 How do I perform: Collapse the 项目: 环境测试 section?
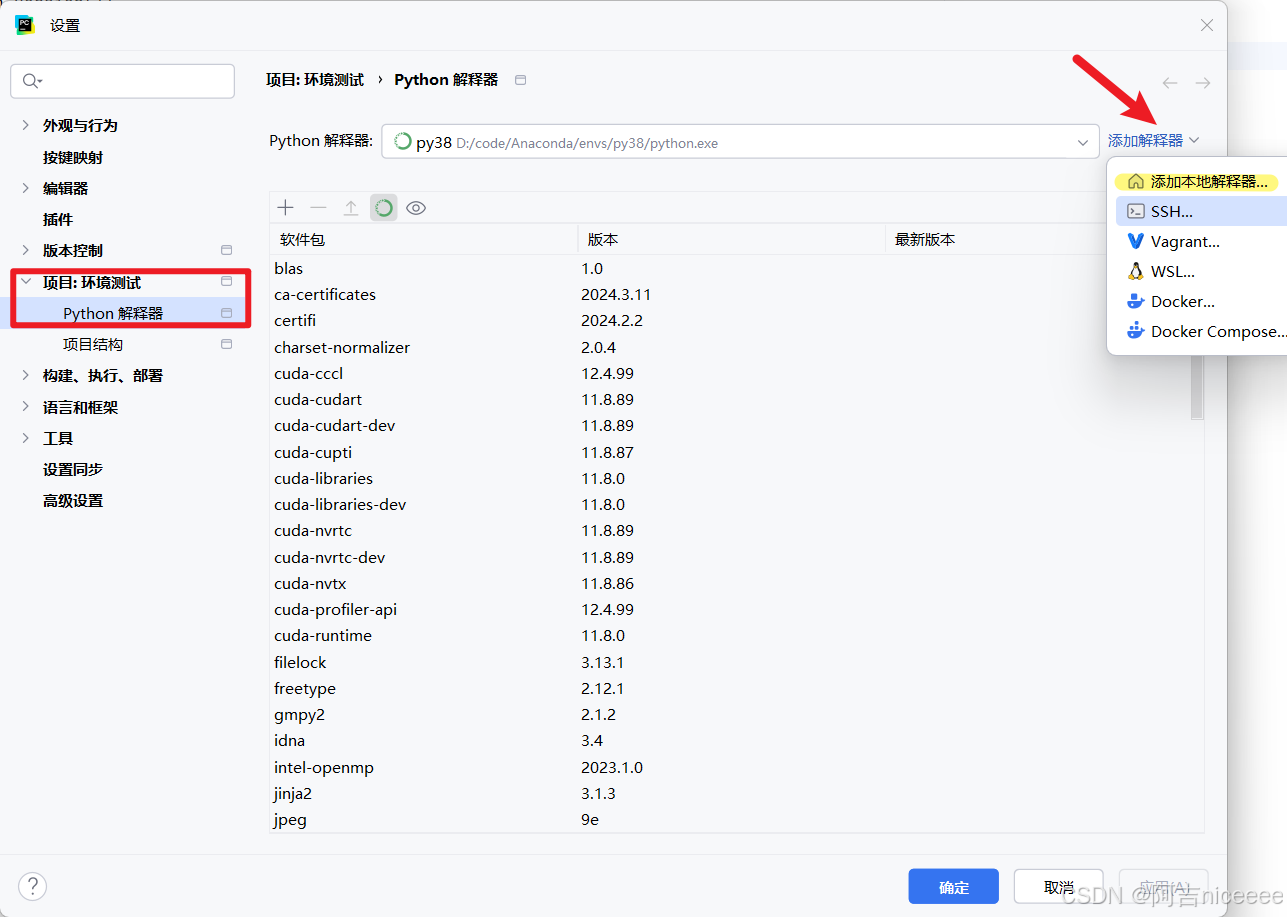pos(26,282)
